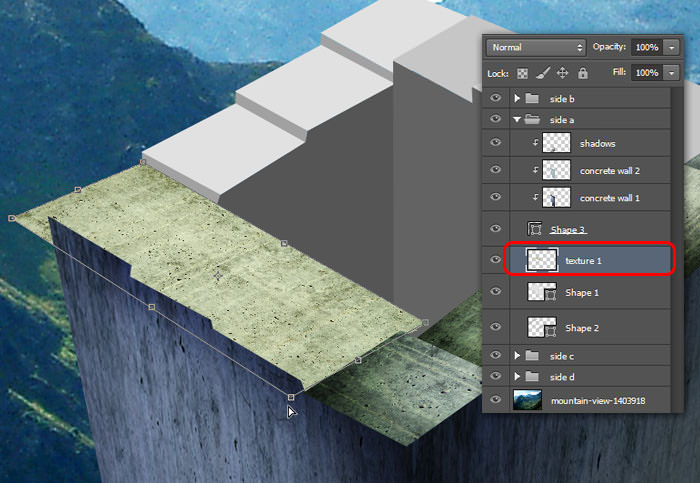This screenshot has height=483, width=700.
Task: Select the 'texture 1' layer name
Action: (x=583, y=261)
